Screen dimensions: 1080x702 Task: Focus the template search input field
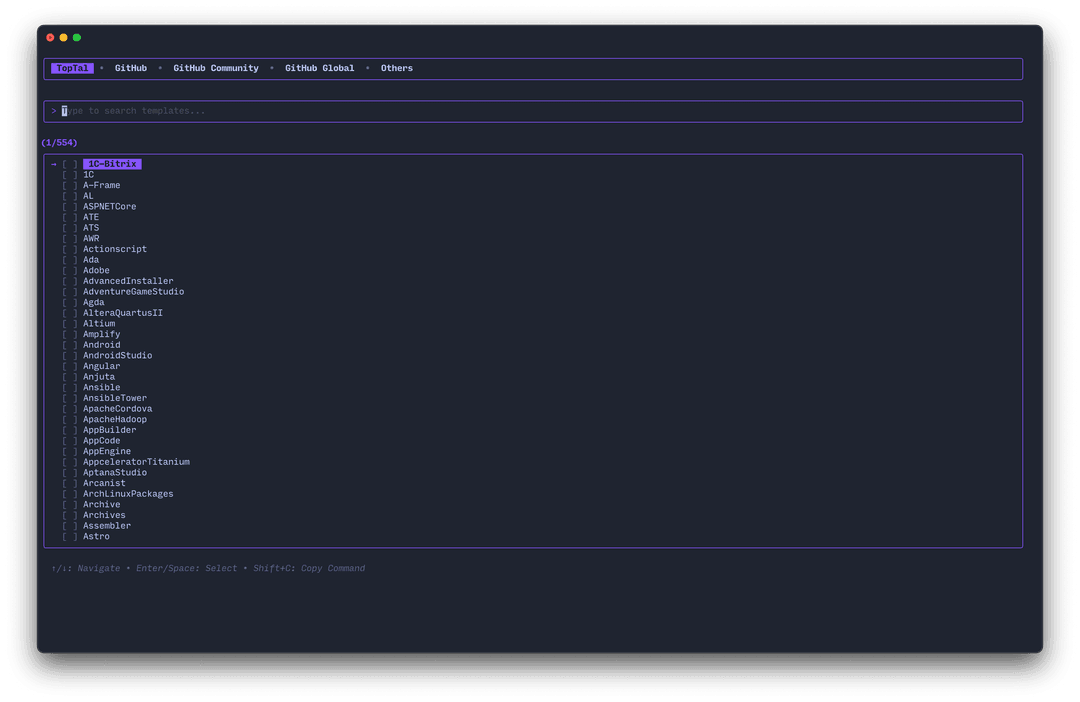532,111
